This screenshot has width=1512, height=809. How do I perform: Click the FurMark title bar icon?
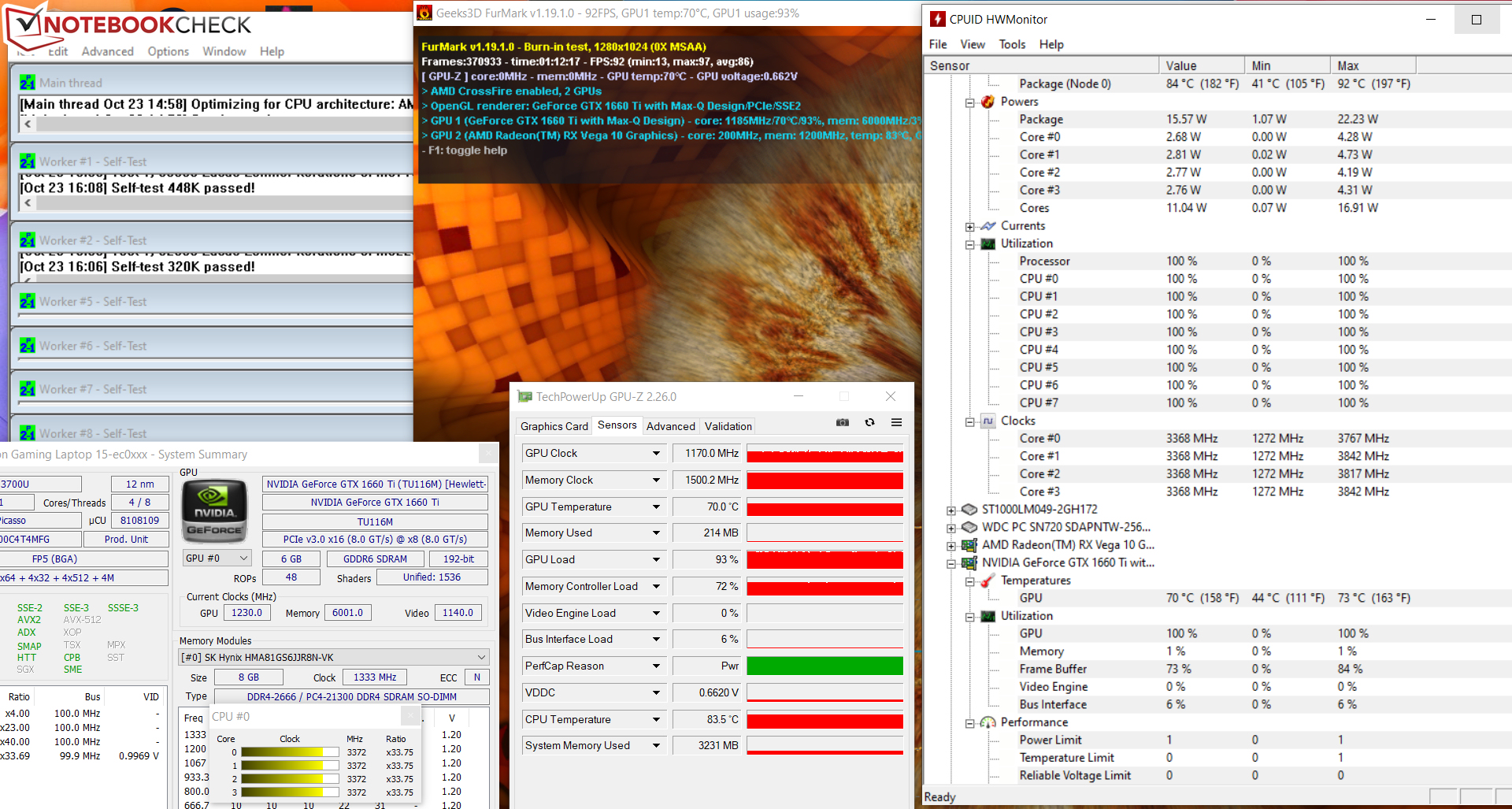pyautogui.click(x=424, y=13)
